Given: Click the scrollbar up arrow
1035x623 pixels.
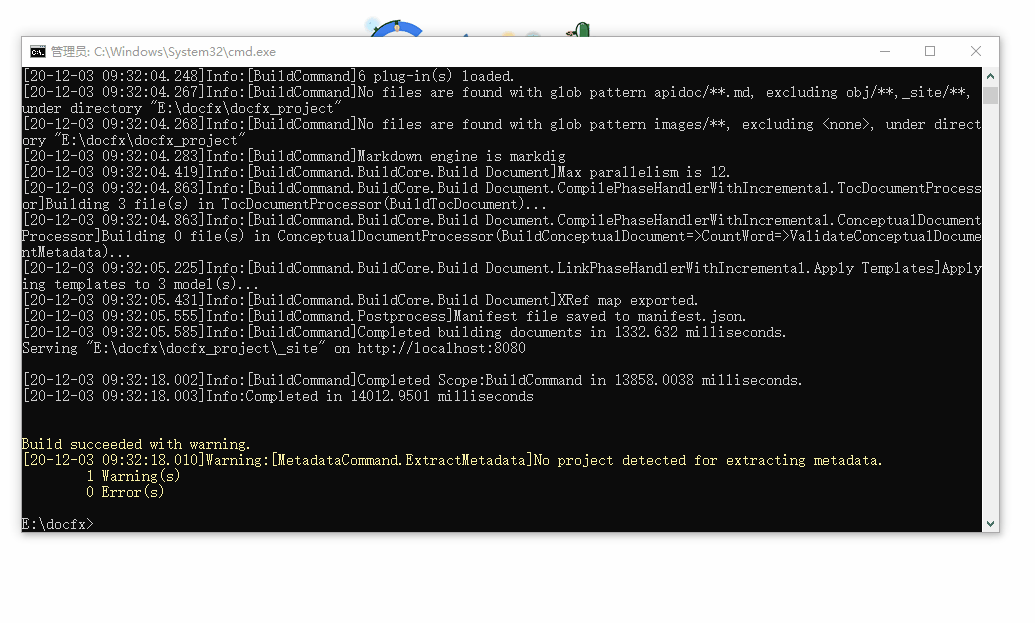Looking at the screenshot, I should (x=990, y=76).
